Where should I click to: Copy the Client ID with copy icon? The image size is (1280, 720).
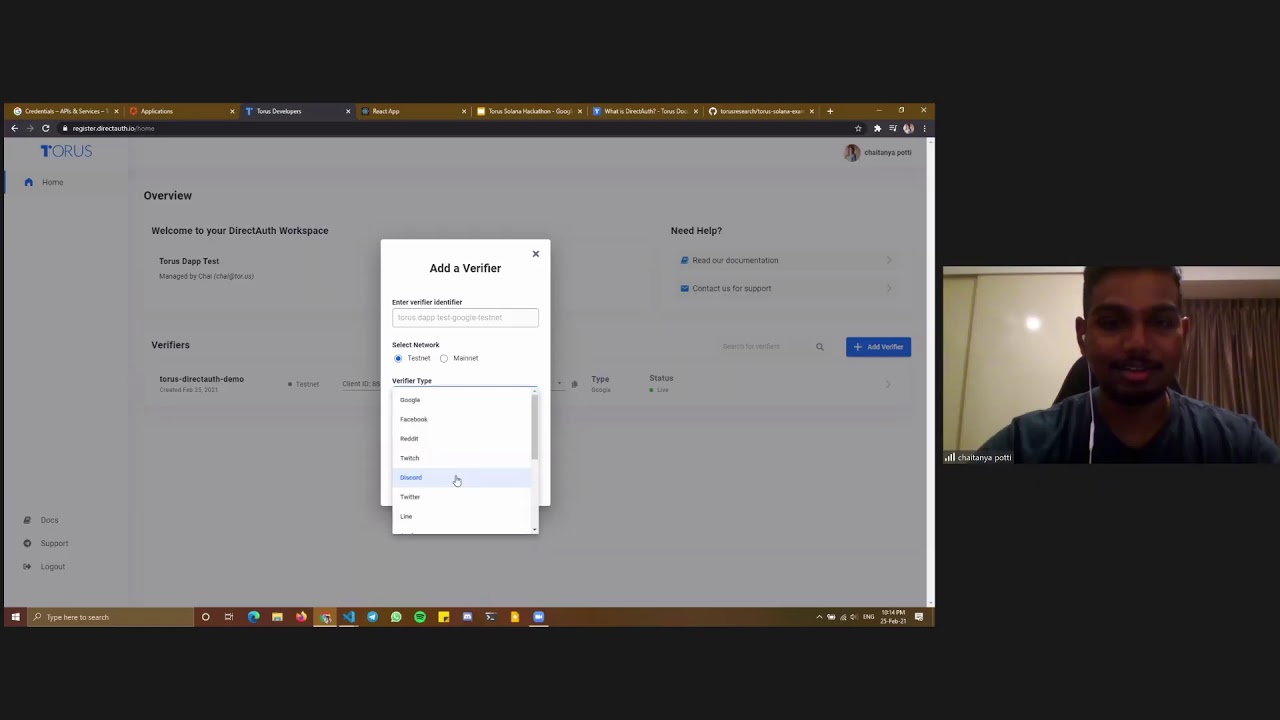pos(574,384)
